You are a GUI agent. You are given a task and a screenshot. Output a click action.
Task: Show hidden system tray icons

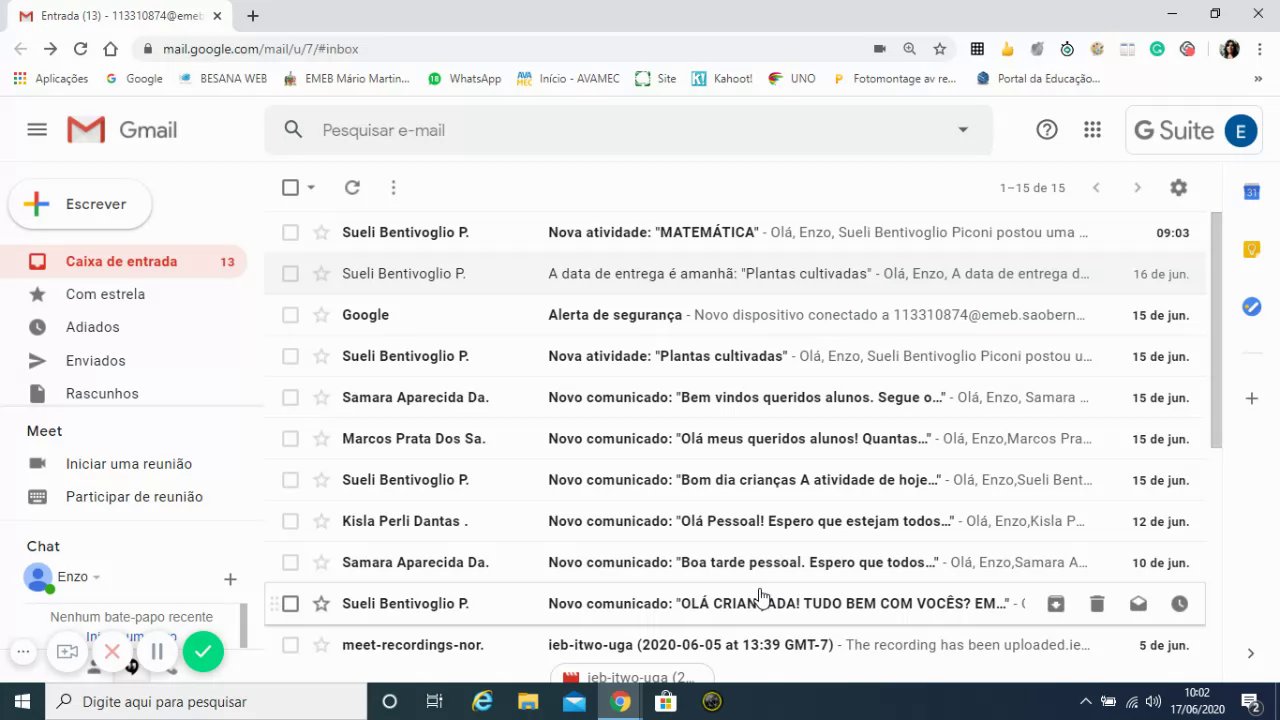click(1084, 702)
